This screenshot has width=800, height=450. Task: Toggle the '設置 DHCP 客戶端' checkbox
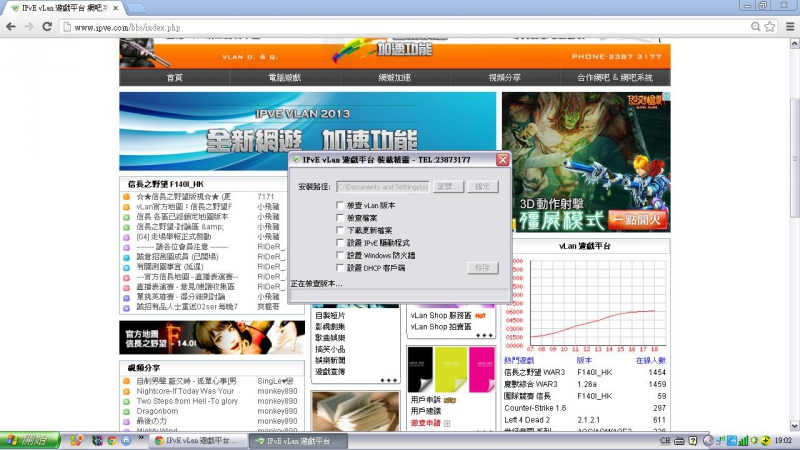tap(341, 268)
